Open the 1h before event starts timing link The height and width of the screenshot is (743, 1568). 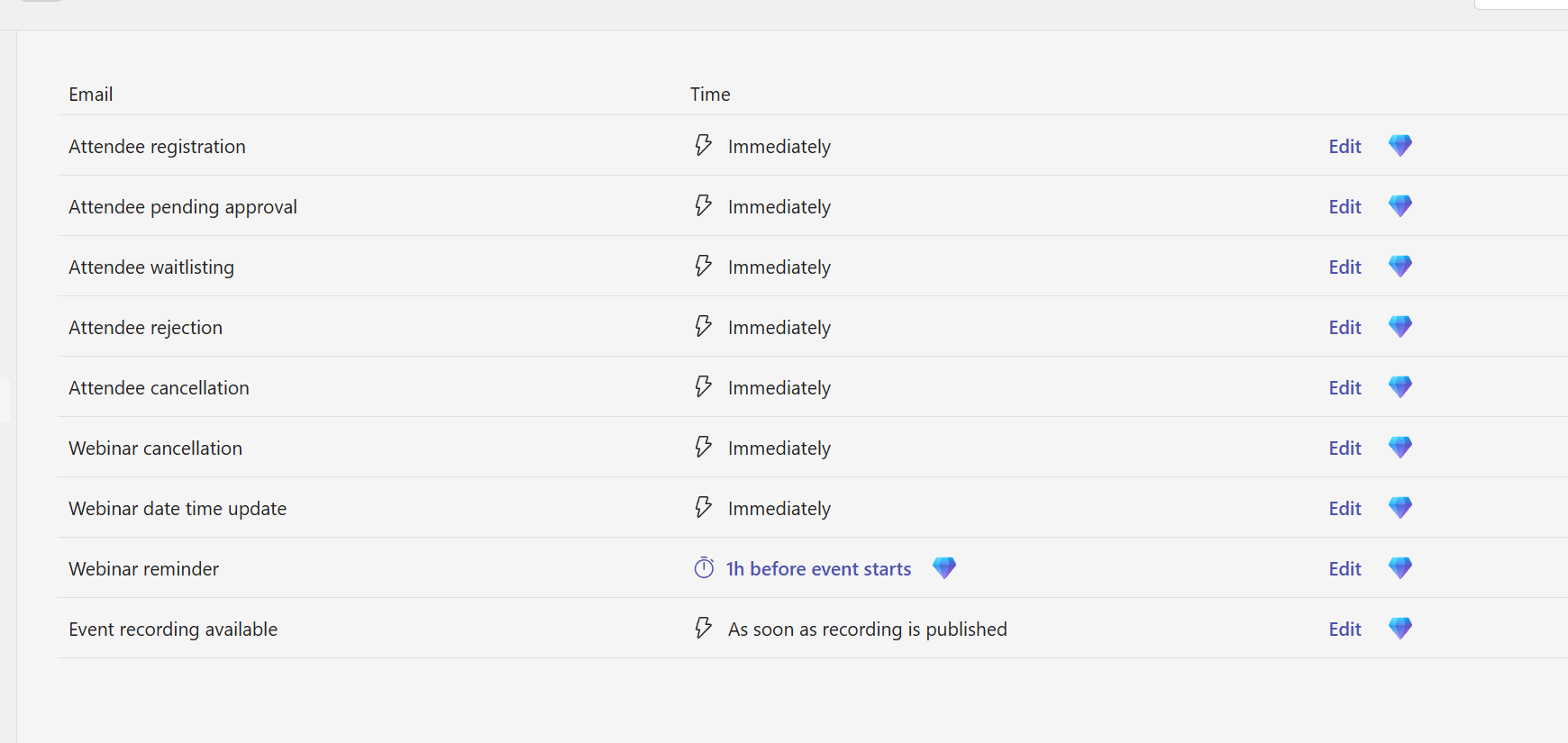(818, 569)
